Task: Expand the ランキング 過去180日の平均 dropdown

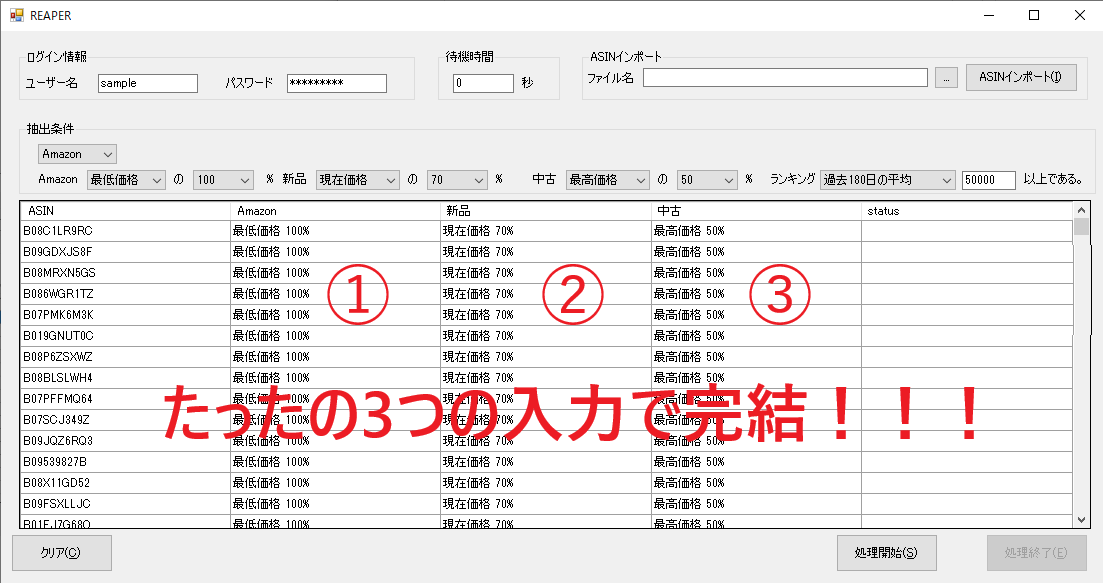Action: 886,180
